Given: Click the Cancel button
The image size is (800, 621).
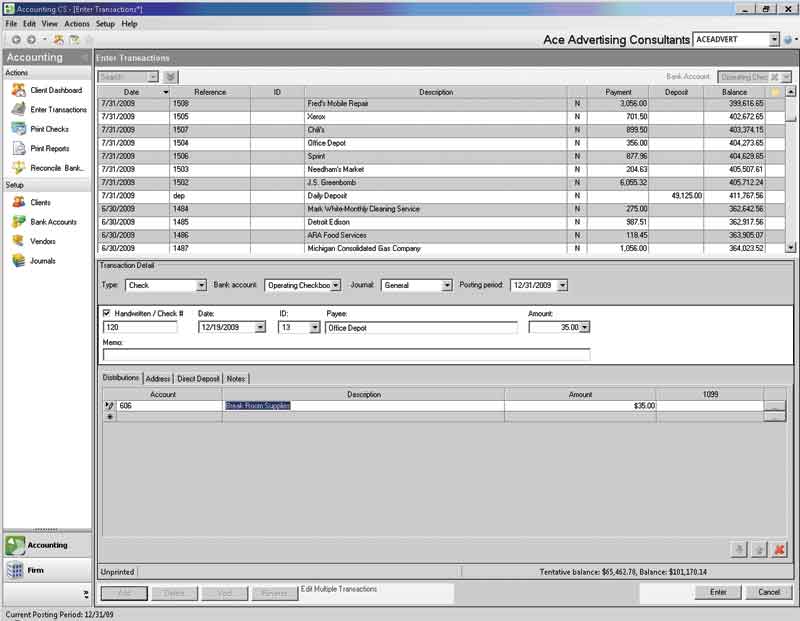Looking at the screenshot, I should coord(768,592).
